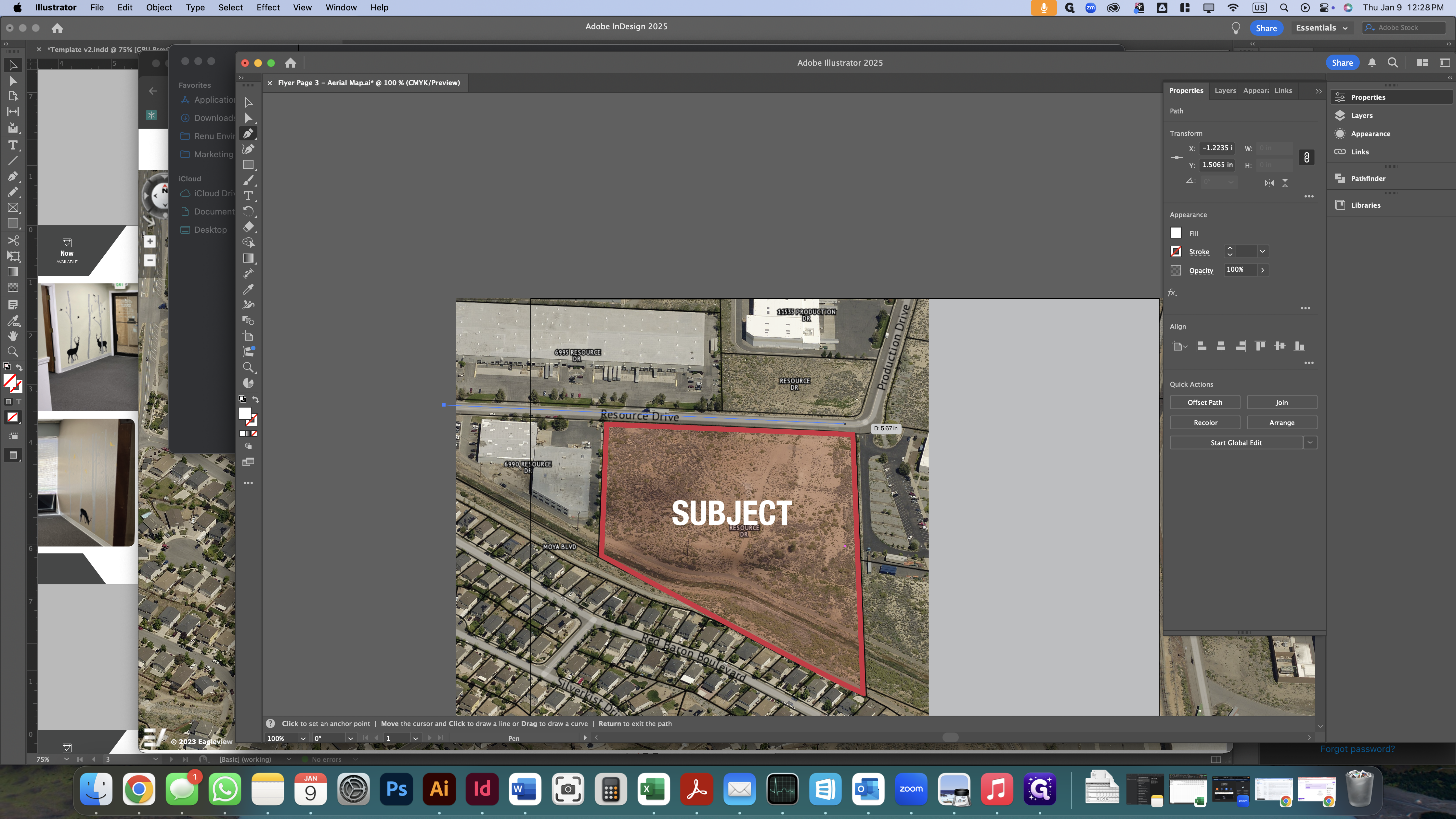The image size is (1456, 819).
Task: Select the Eraser tool in Illustrator
Action: tap(248, 227)
